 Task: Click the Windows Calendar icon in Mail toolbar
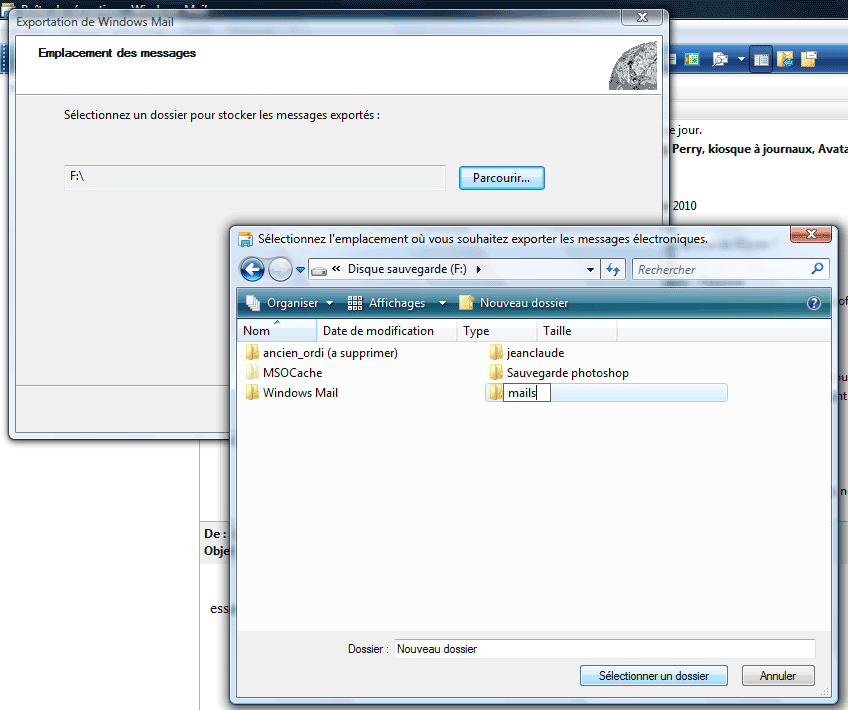click(x=692, y=60)
